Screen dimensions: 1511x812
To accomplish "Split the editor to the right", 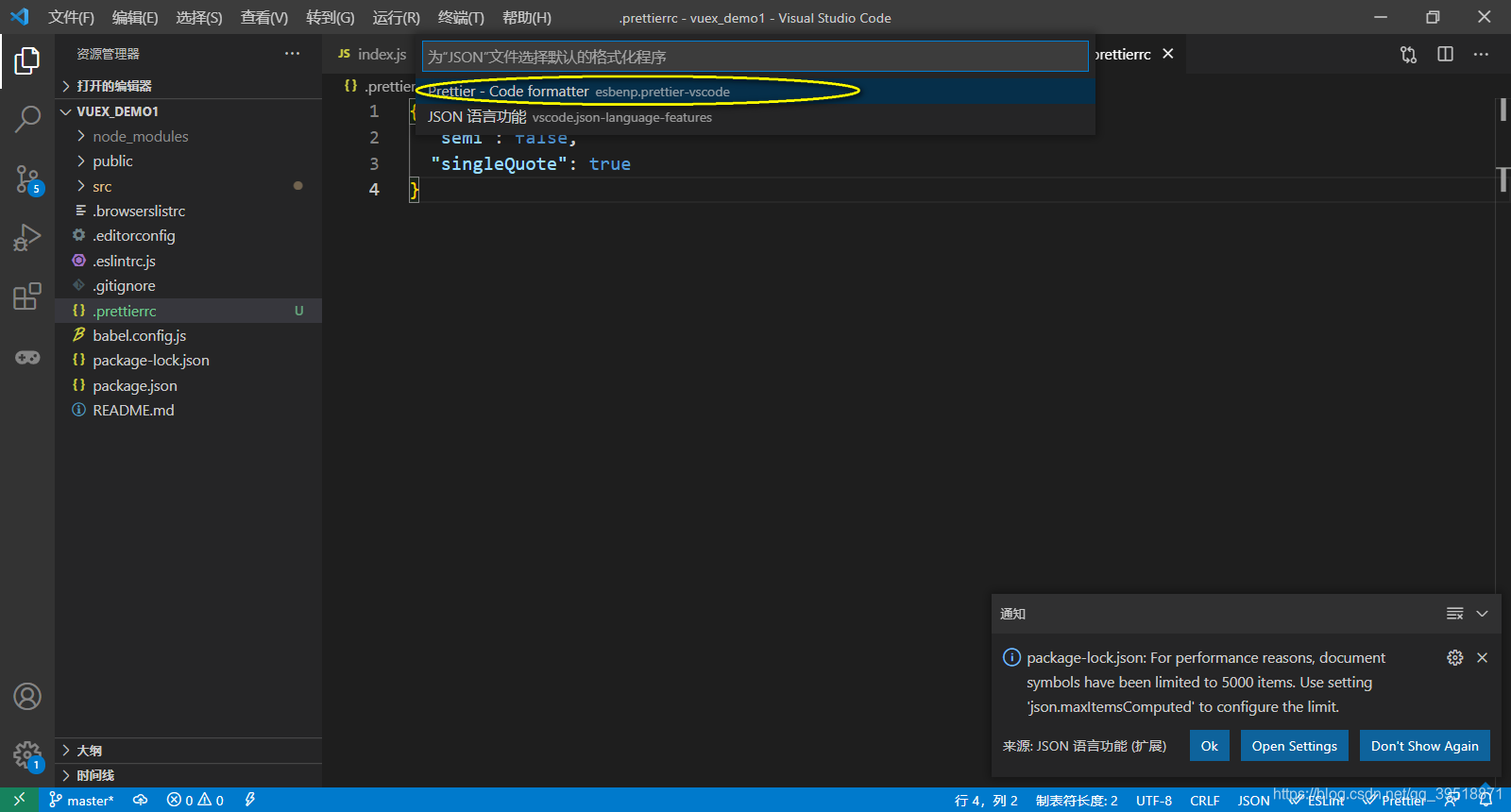I will (1445, 55).
